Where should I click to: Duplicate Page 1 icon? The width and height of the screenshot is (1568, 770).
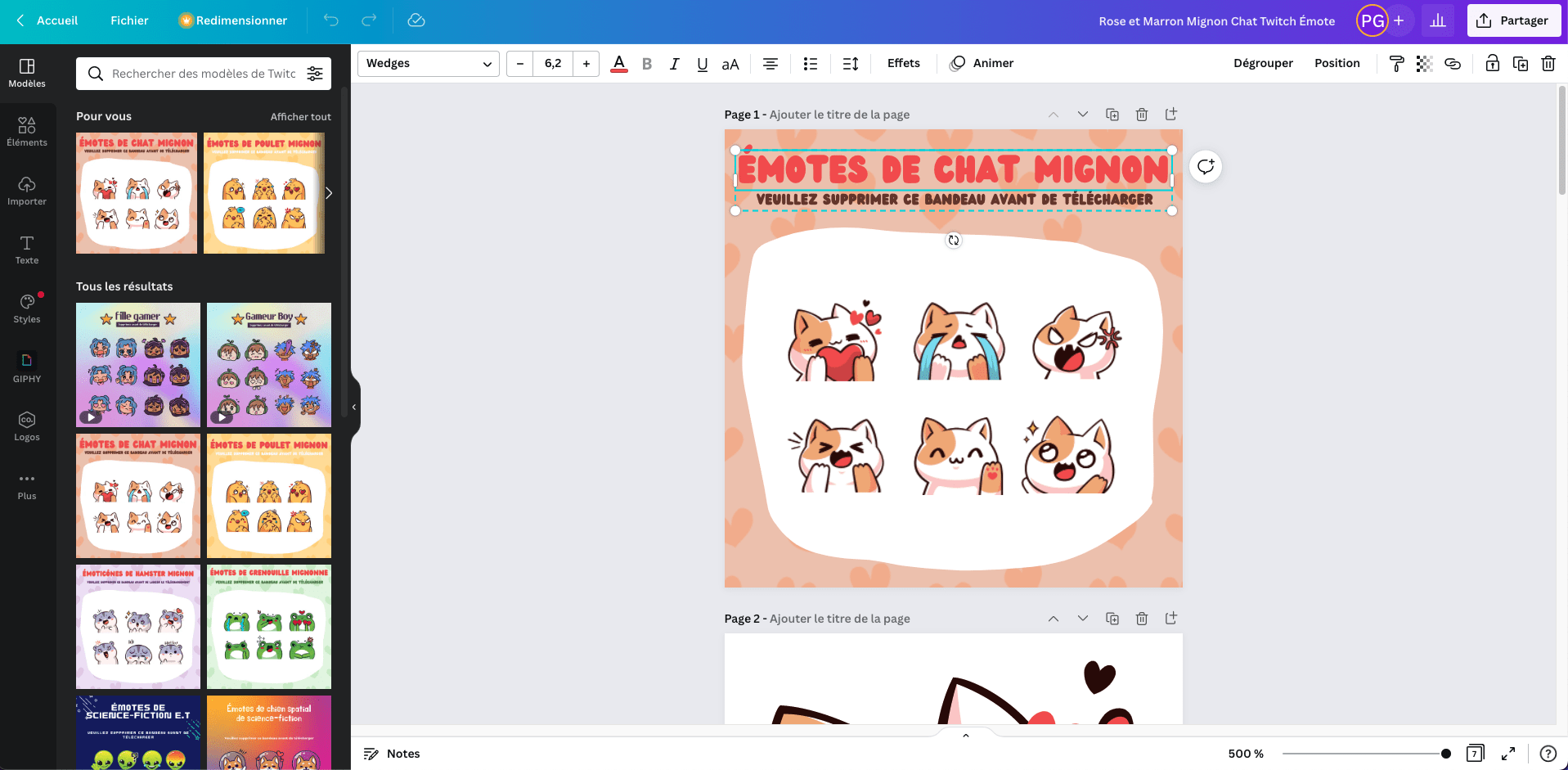click(x=1112, y=115)
